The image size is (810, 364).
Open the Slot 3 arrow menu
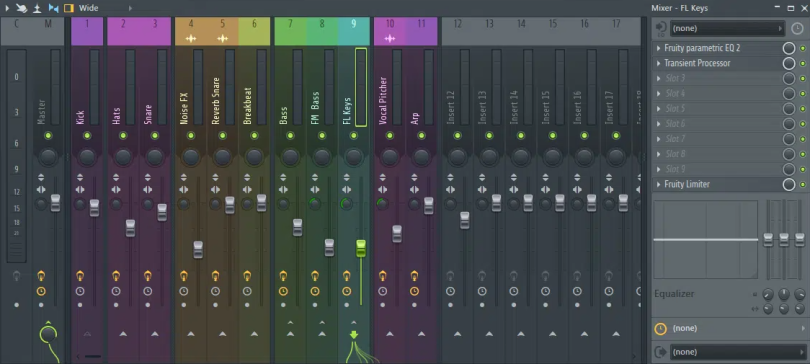pyautogui.click(x=658, y=78)
